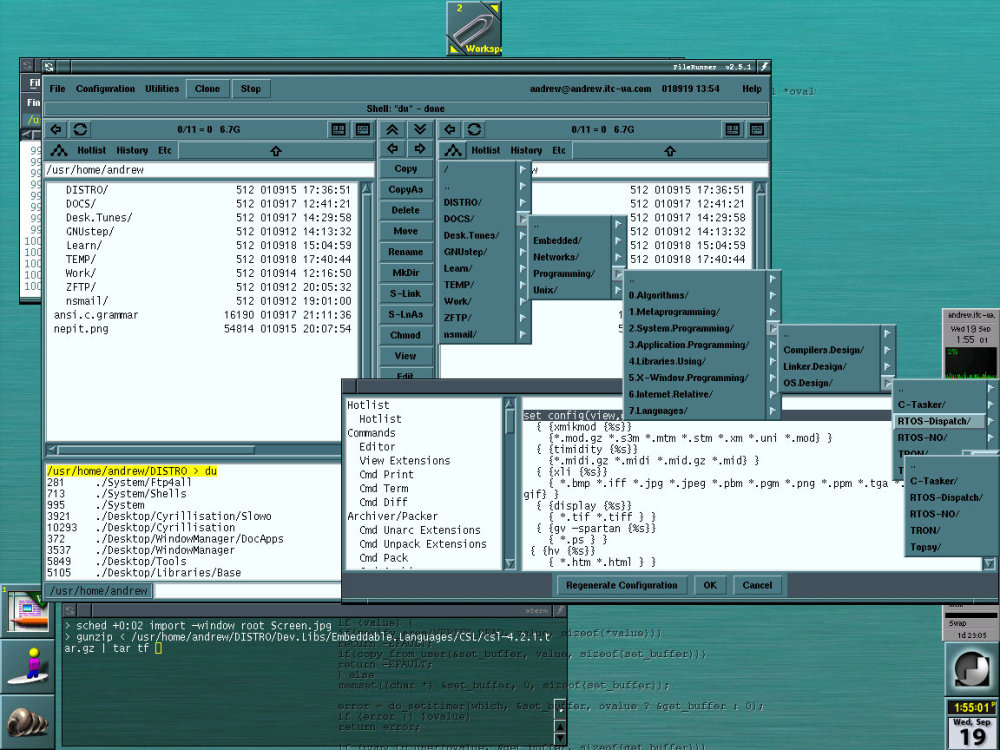Expand the nsmail/ submenu arrow
Screen dimensions: 1000x750
[x=523, y=334]
